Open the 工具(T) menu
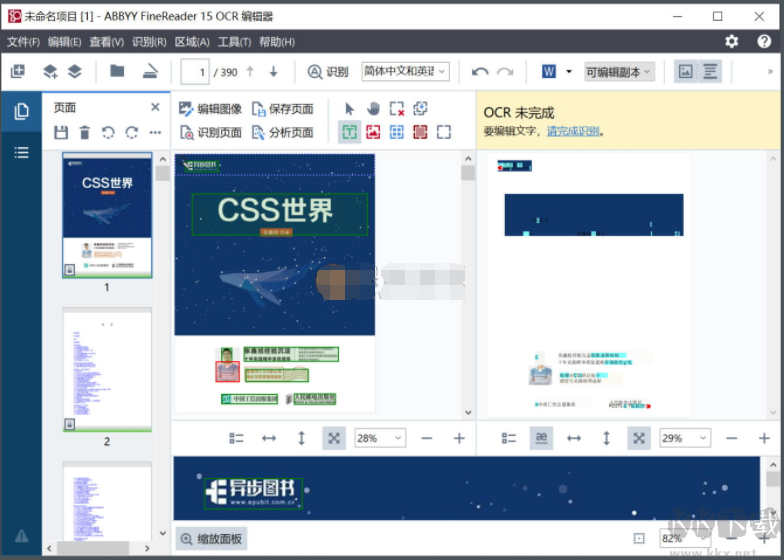The image size is (784, 560). coord(234,42)
